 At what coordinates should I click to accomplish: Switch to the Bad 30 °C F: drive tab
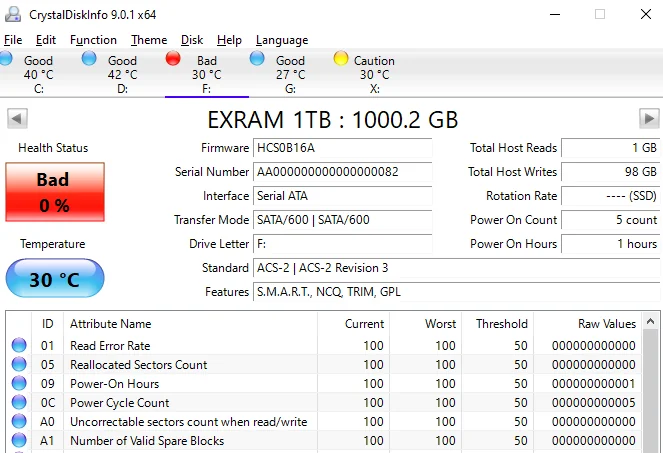tap(207, 74)
